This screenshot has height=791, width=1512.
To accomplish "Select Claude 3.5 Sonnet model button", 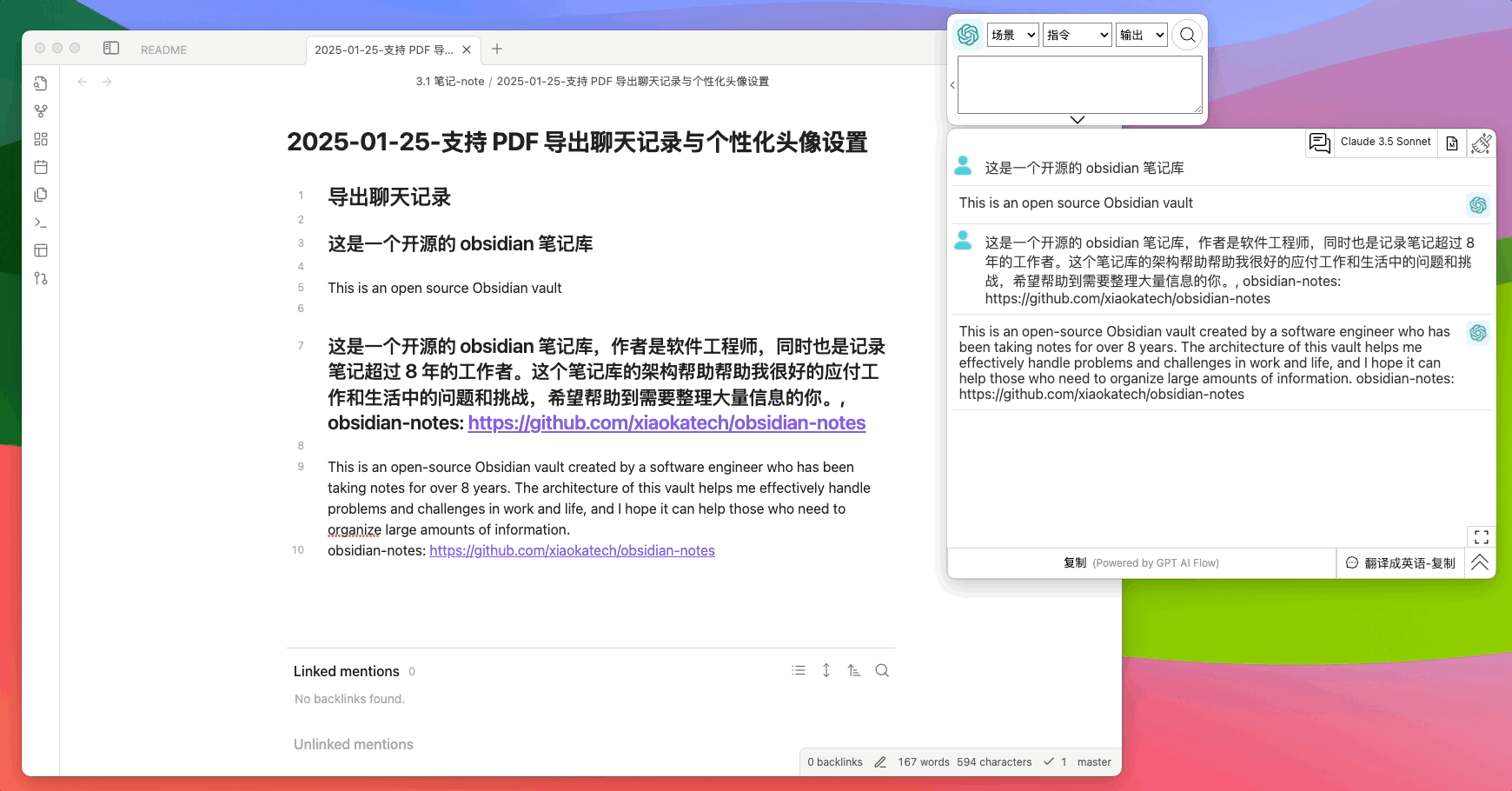I will [x=1385, y=143].
